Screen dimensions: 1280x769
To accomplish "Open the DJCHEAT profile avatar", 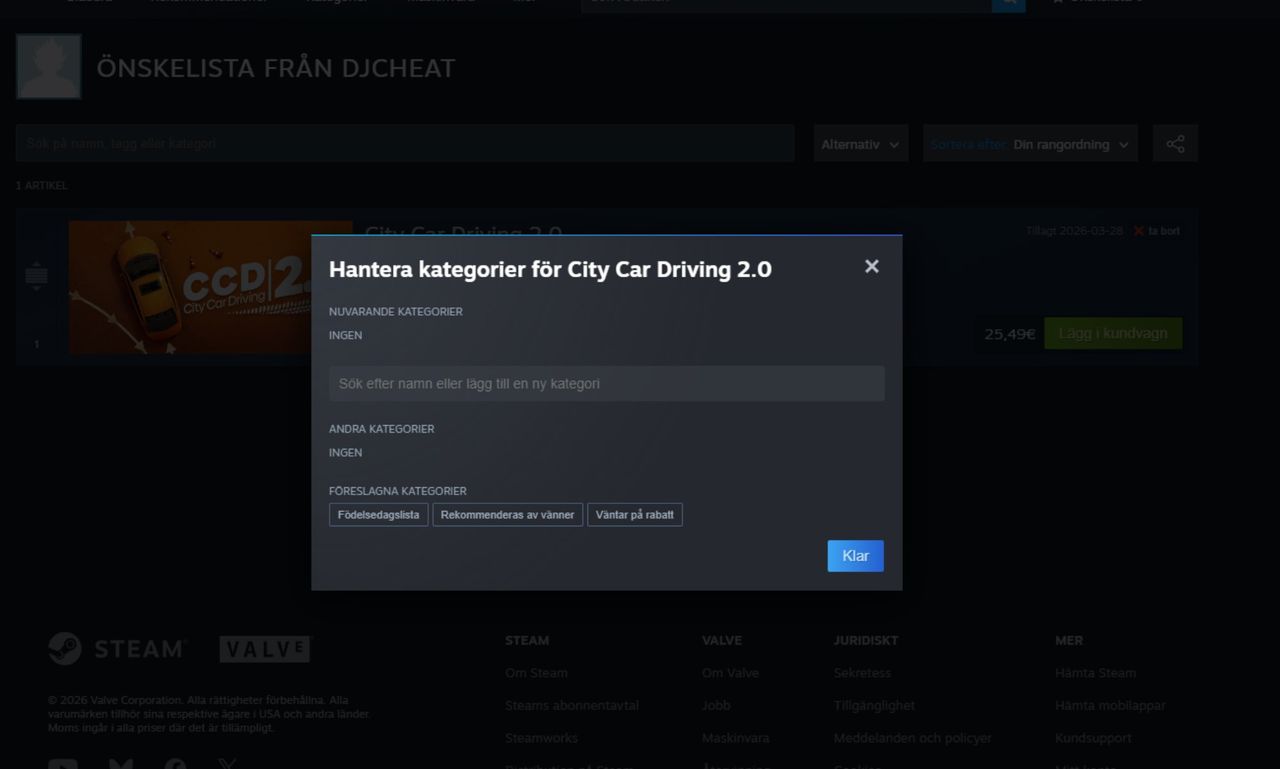I will point(48,66).
